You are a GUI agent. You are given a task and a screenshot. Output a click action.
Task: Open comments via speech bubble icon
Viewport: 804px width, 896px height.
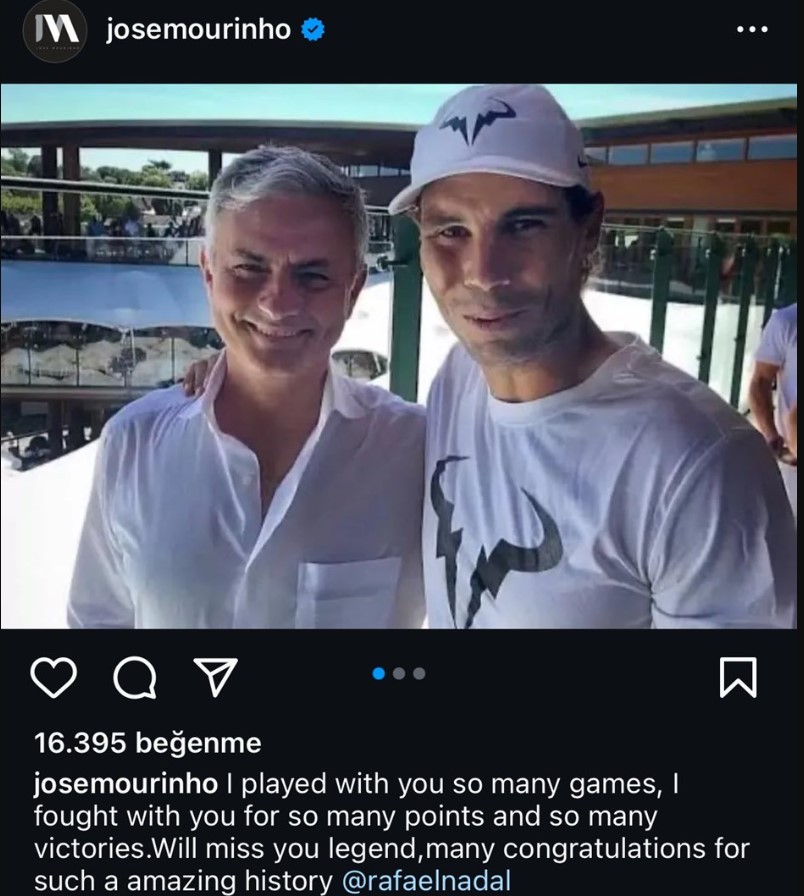click(x=135, y=678)
